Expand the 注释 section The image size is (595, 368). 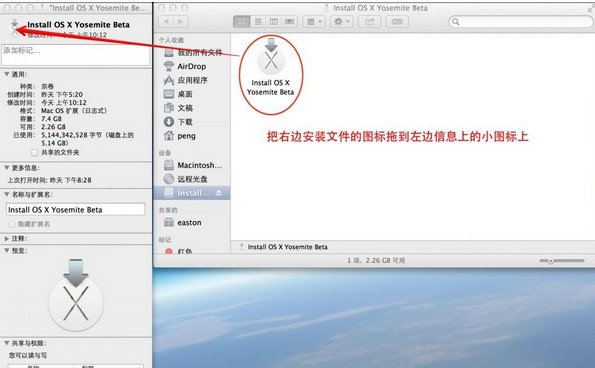pos(6,239)
